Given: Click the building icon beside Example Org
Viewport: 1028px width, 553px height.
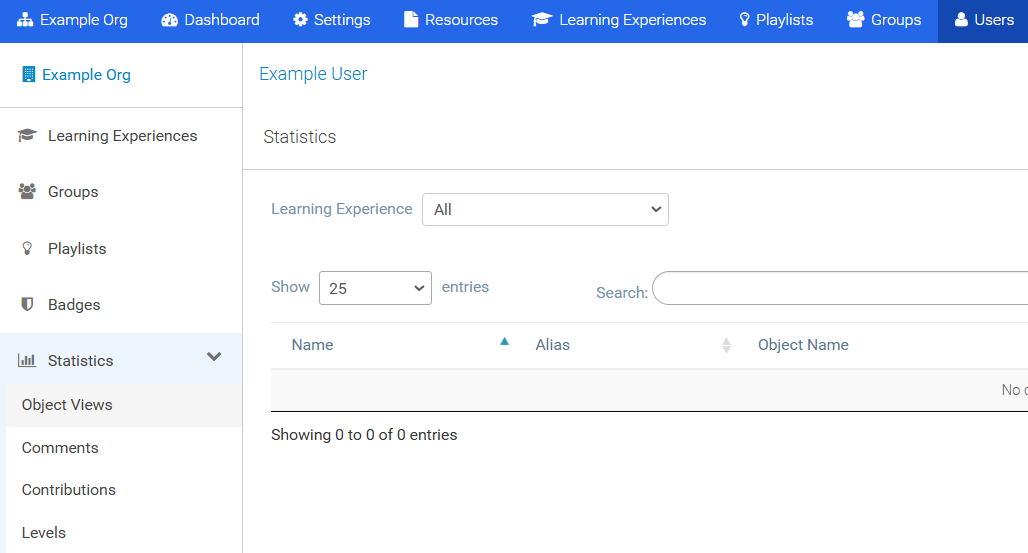Looking at the screenshot, I should point(28,75).
